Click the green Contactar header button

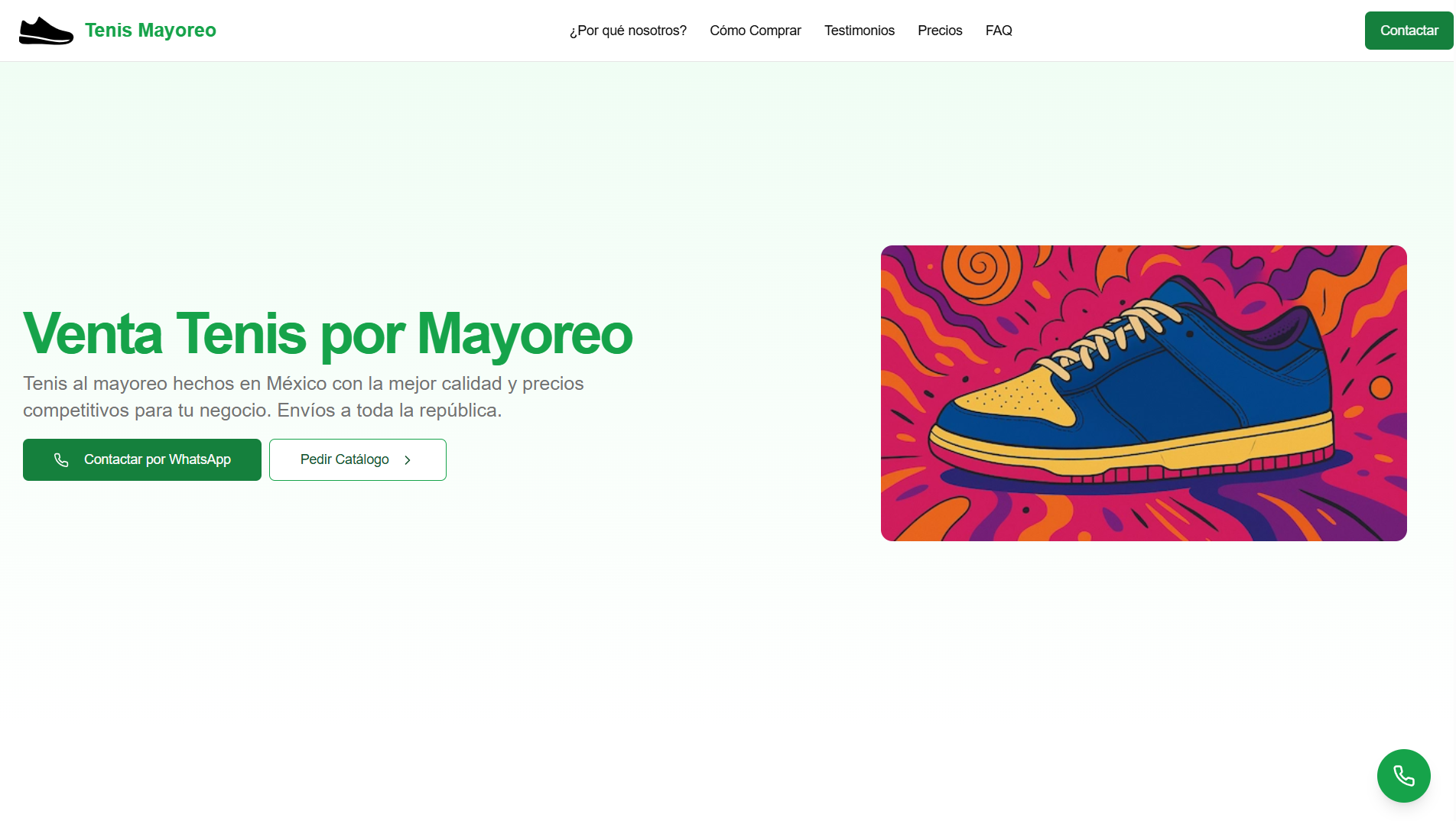(1409, 31)
